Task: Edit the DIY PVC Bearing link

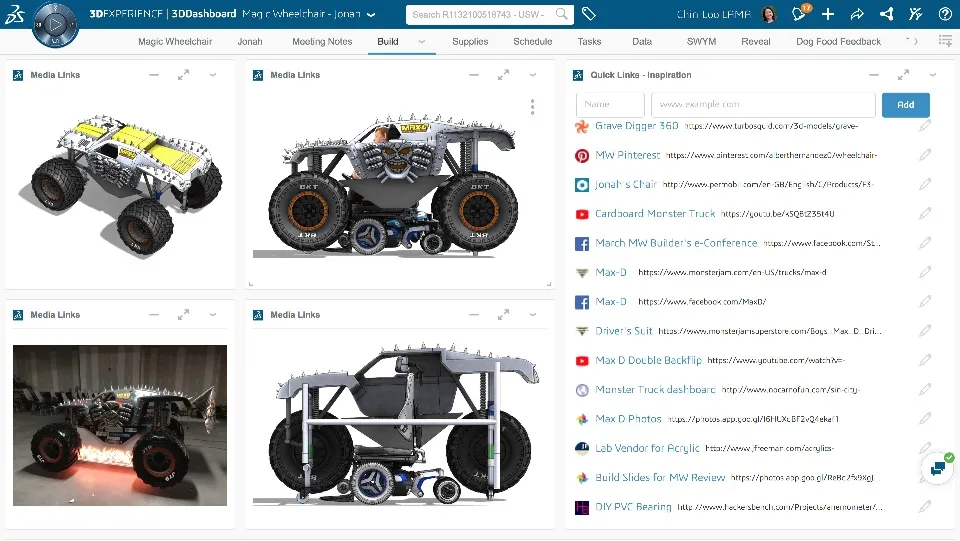Action: click(925, 507)
